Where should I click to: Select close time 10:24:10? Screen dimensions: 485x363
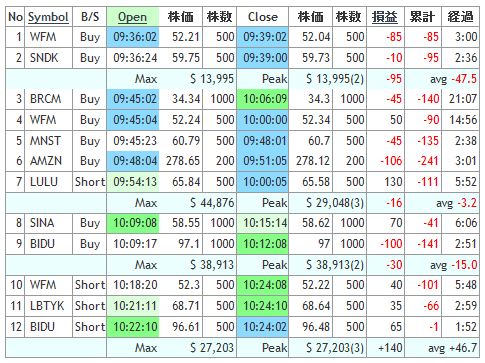pos(265,306)
